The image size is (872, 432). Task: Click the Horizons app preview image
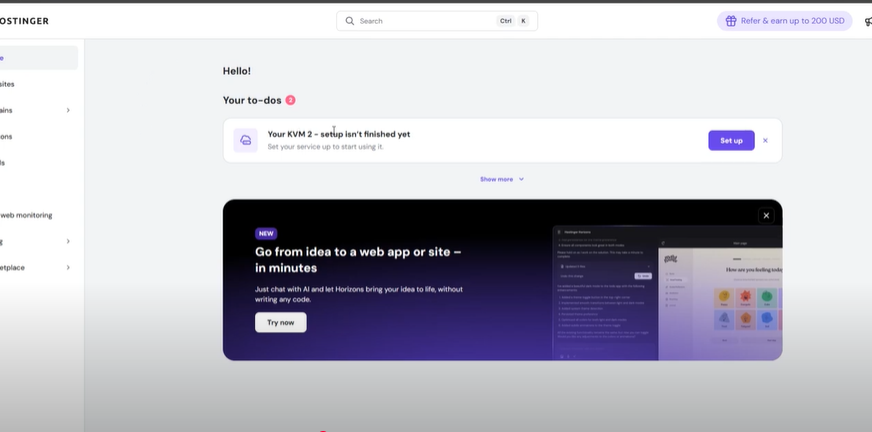click(667, 292)
